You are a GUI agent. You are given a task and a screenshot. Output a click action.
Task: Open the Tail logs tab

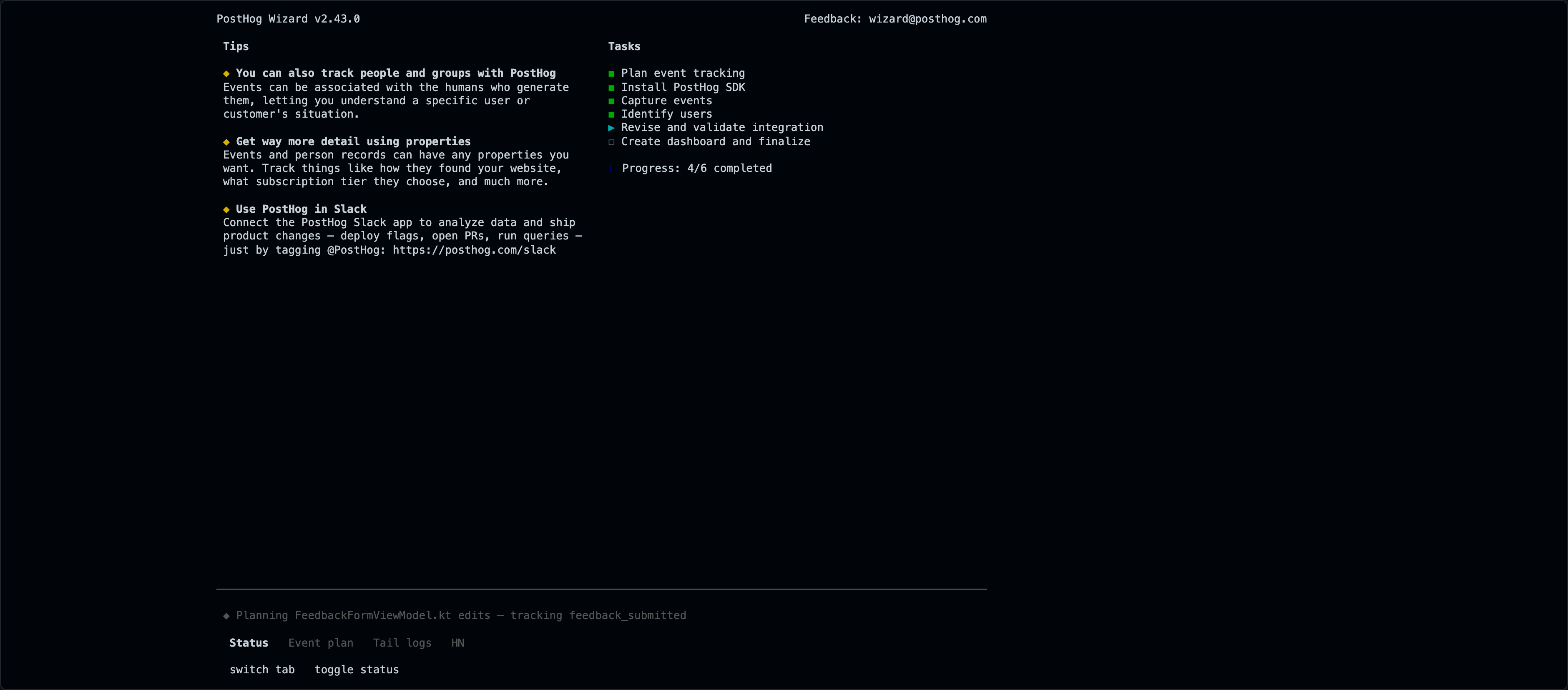[x=402, y=642]
